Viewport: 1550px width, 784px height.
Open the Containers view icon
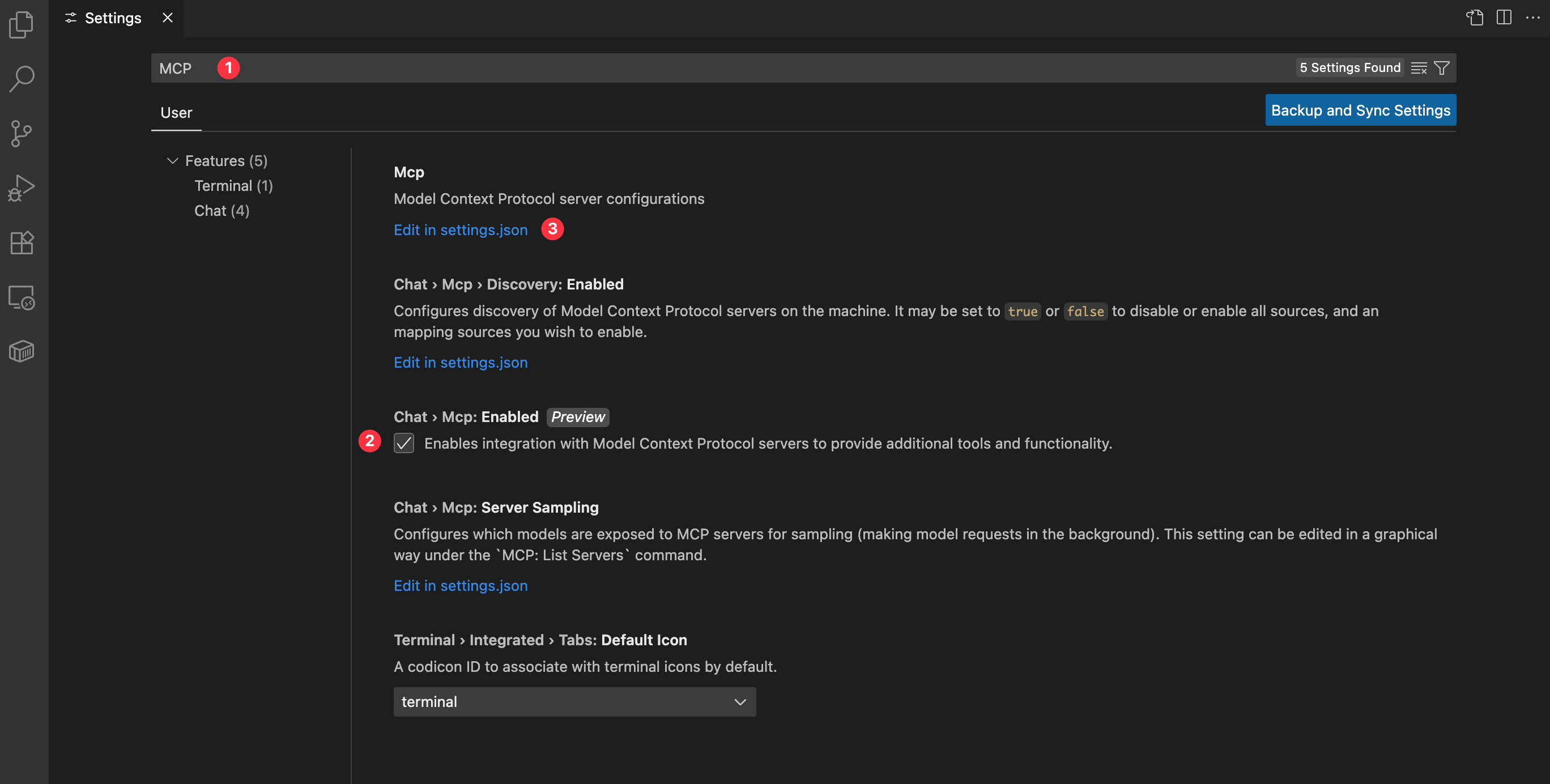click(22, 351)
